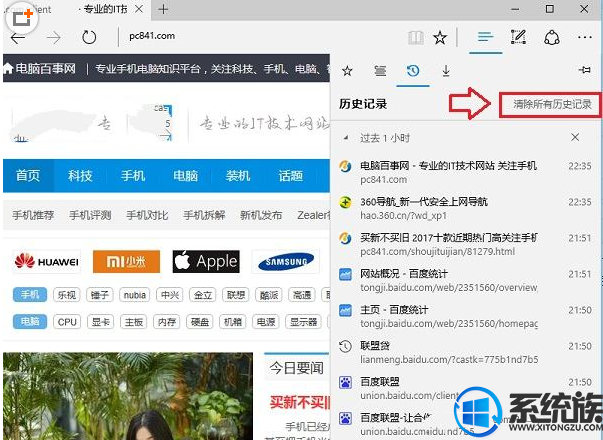Click the 今日要闻 heading
The width and height of the screenshot is (603, 440).
[297, 368]
